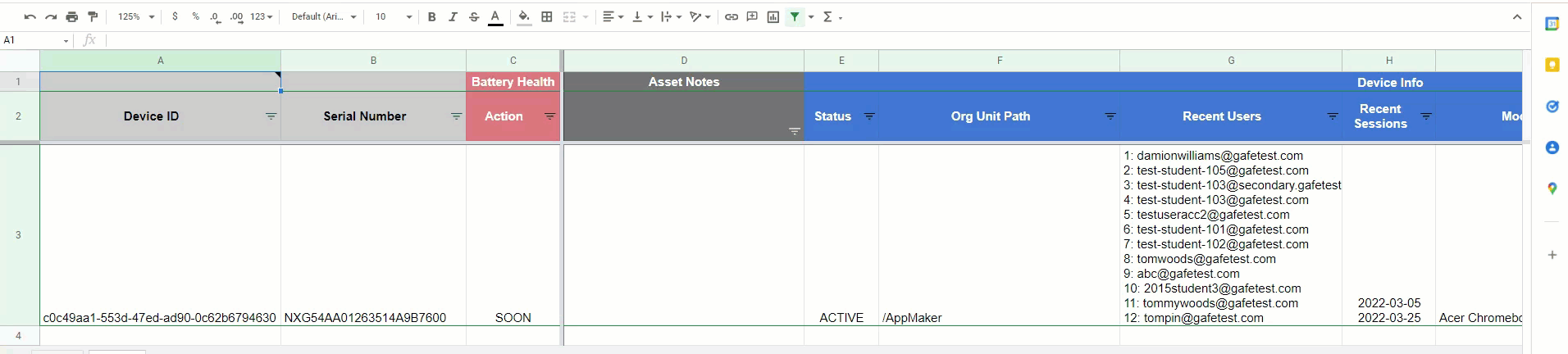1568x354 pixels.
Task: Select the Serial Number header cell
Action: tap(364, 116)
